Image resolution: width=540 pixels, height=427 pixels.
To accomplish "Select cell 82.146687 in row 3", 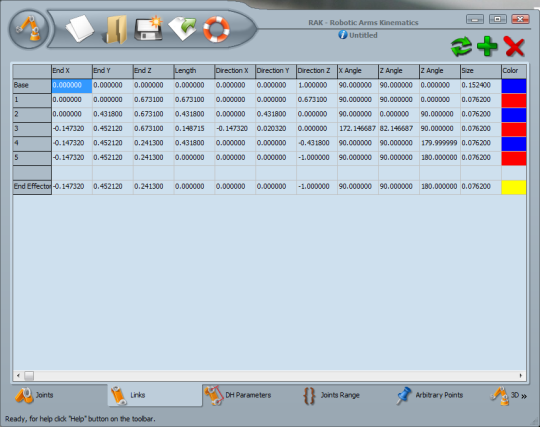I will pyautogui.click(x=399, y=129).
